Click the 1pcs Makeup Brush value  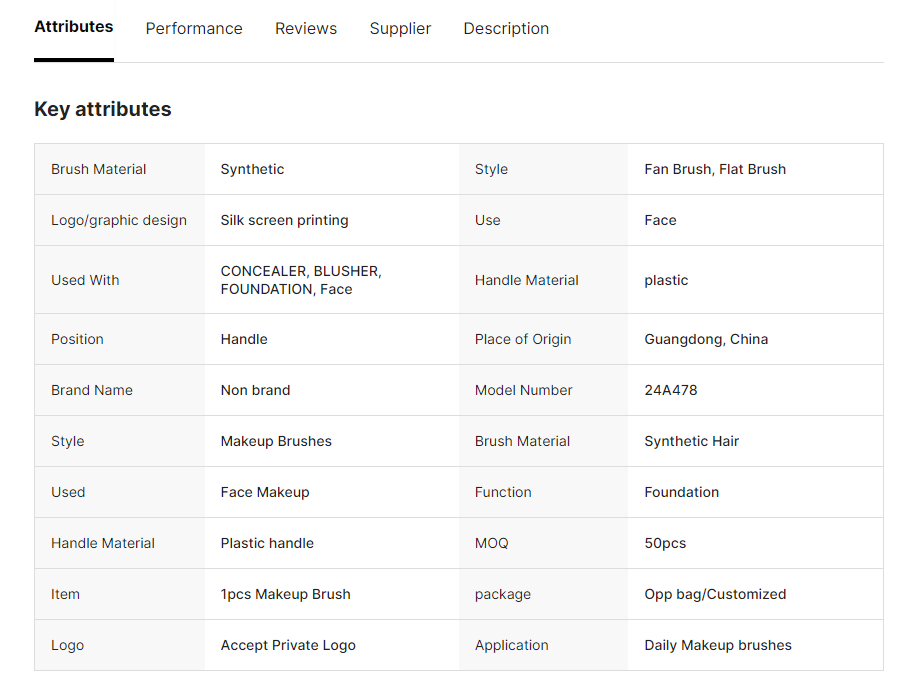click(x=285, y=594)
